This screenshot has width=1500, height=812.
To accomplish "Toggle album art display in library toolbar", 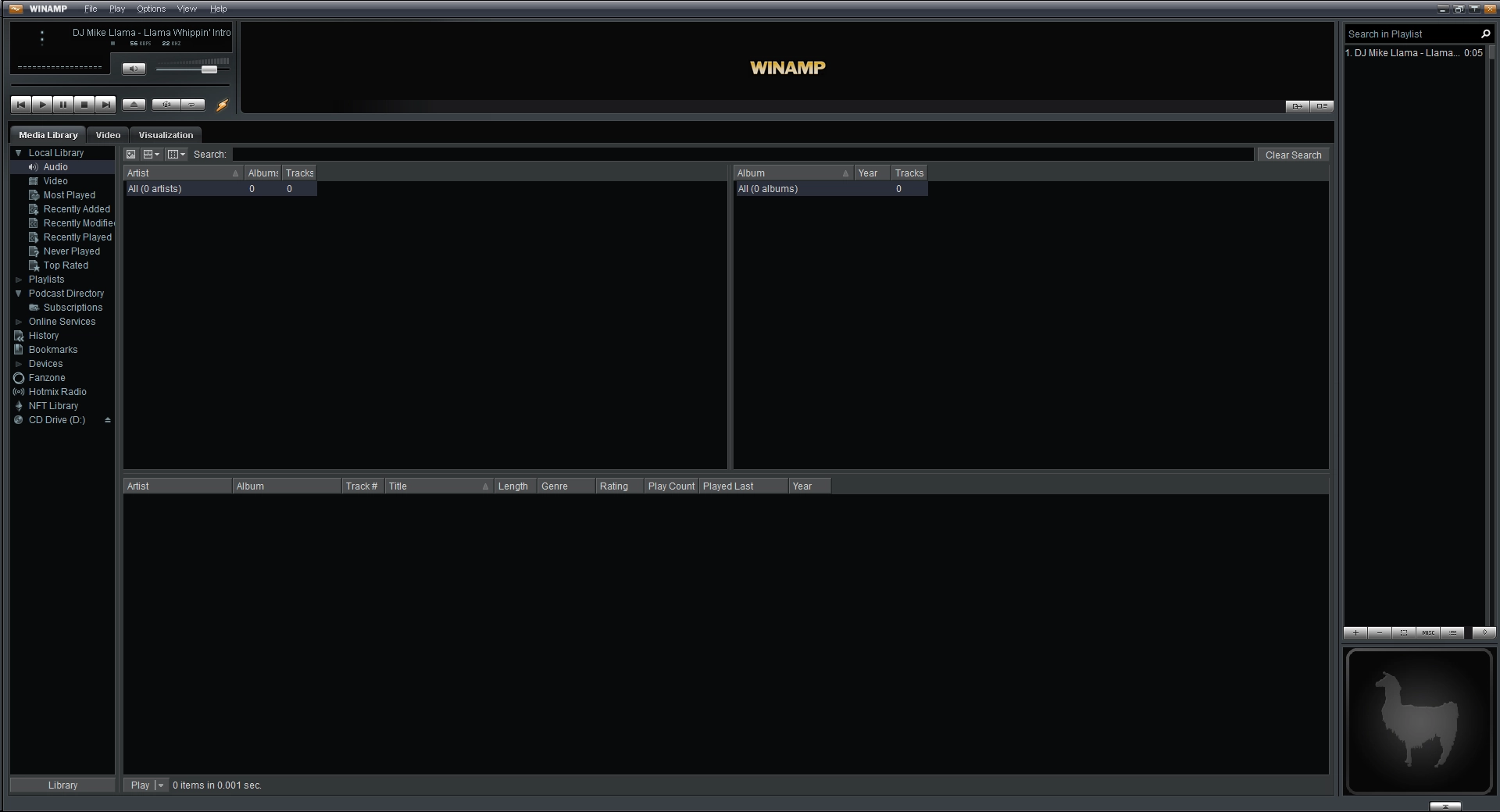I will coord(130,155).
